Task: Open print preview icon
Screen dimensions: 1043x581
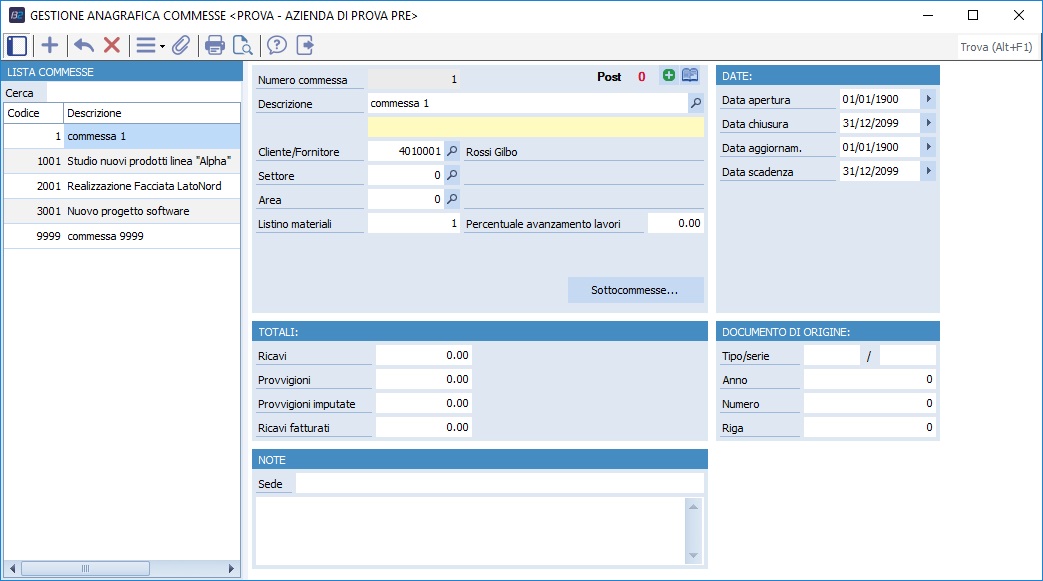Action: point(242,45)
